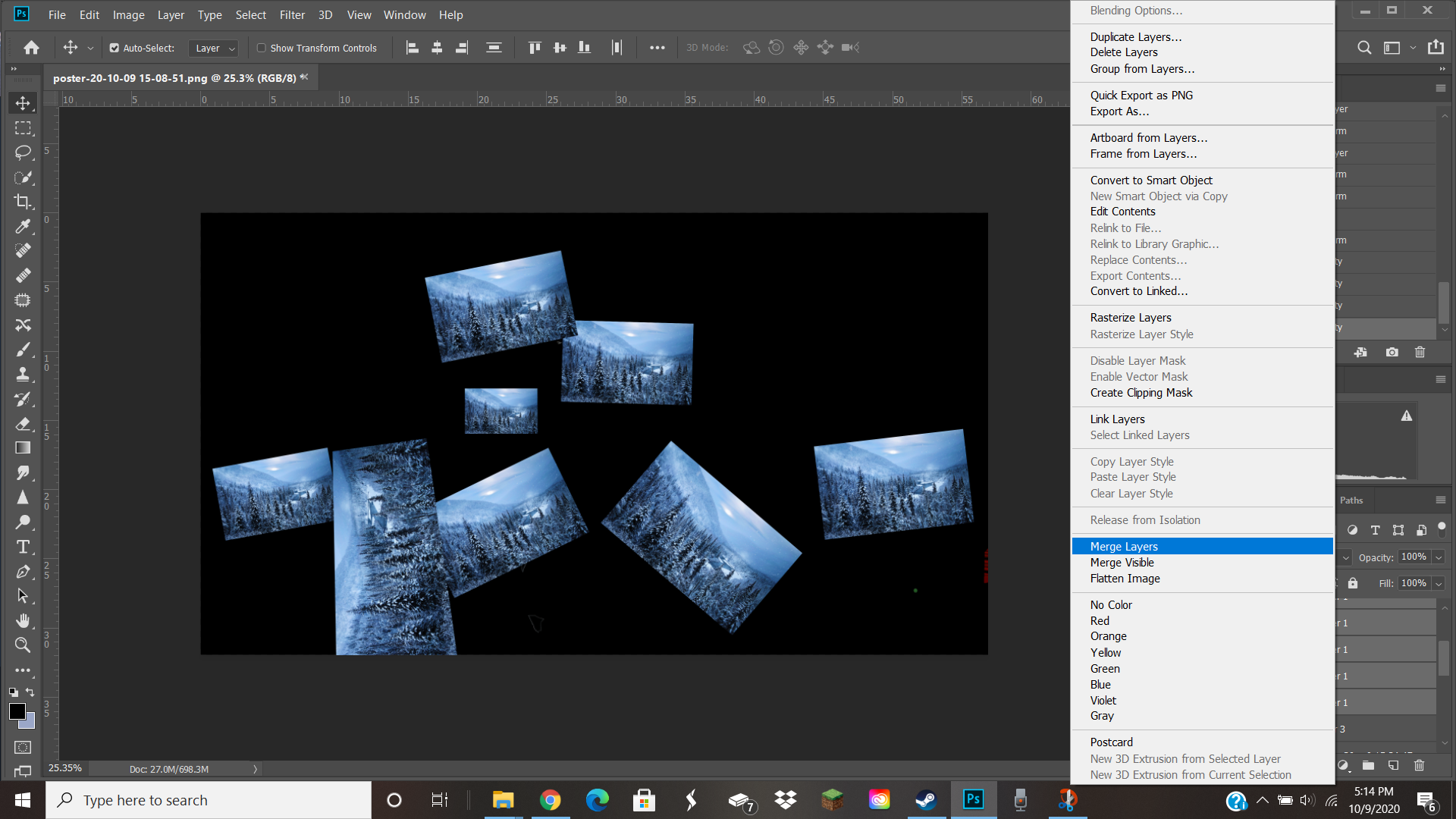Open the Filter menu
Image resolution: width=1456 pixels, height=819 pixels.
[x=292, y=15]
